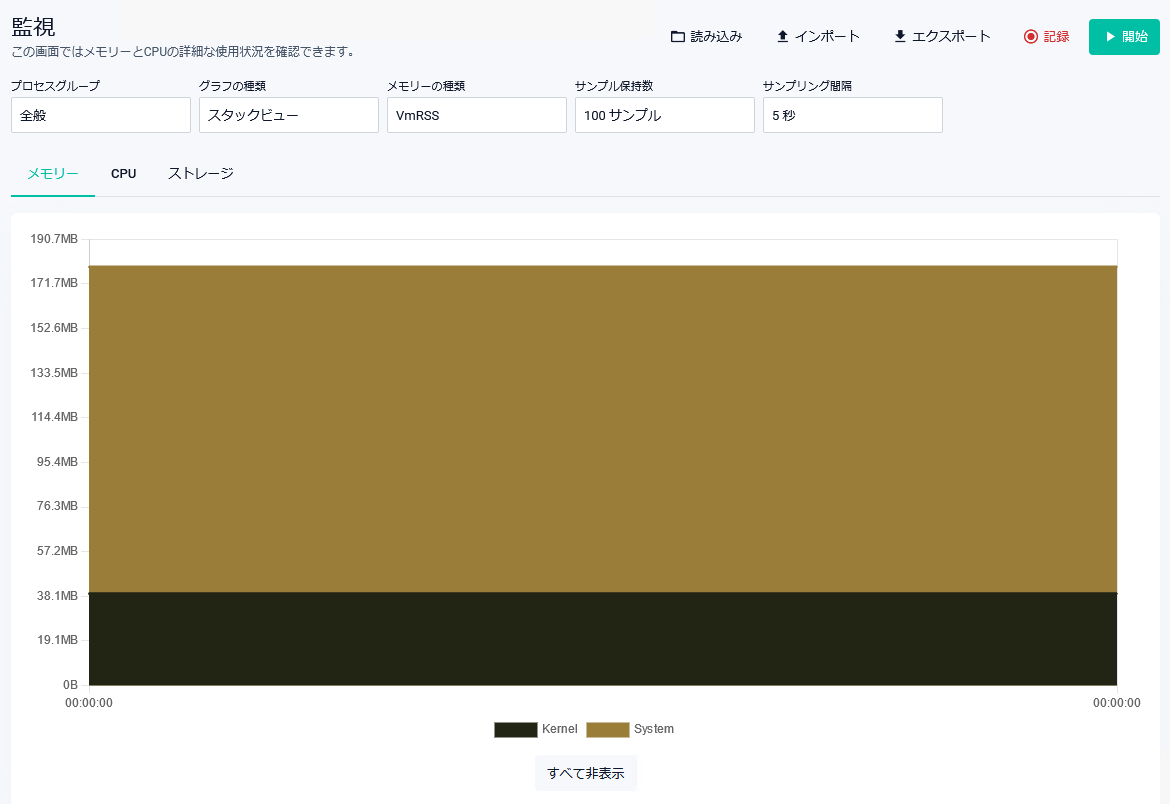Click the 読み込み button label

(x=716, y=37)
